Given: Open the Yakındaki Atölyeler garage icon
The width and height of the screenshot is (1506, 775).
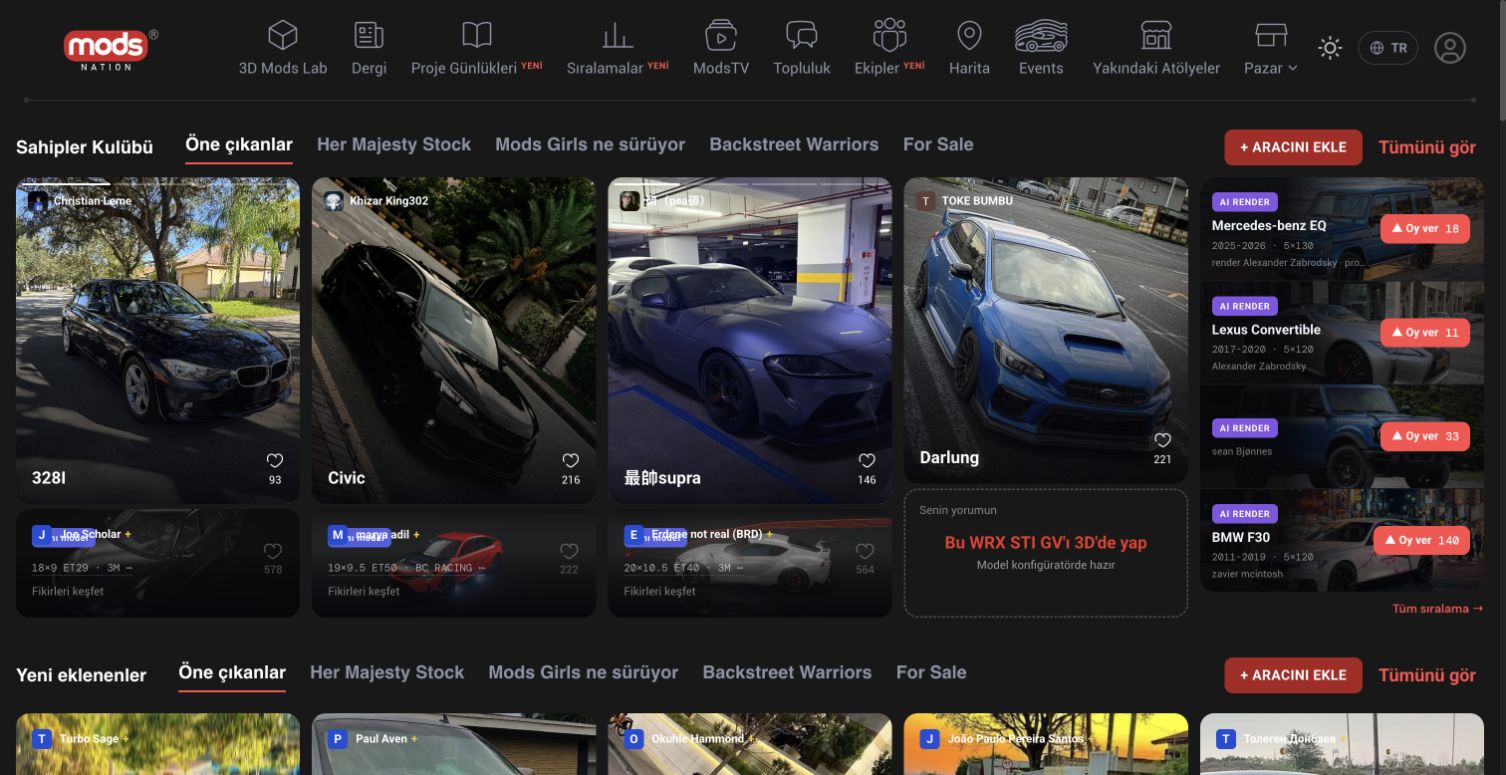Looking at the screenshot, I should [1156, 36].
